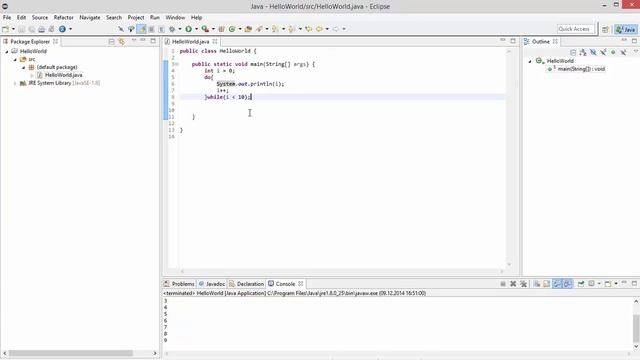Screen dimensions: 640x360
Task: Click the New file toolbar icon
Action: point(5,29)
